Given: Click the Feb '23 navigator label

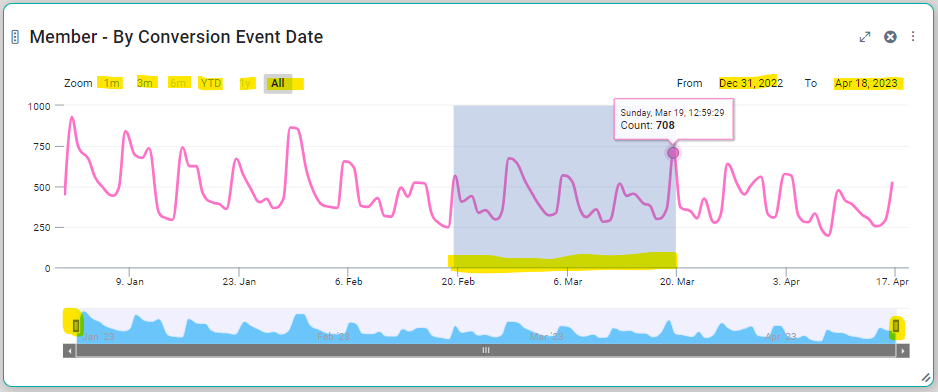Looking at the screenshot, I should point(333,337).
